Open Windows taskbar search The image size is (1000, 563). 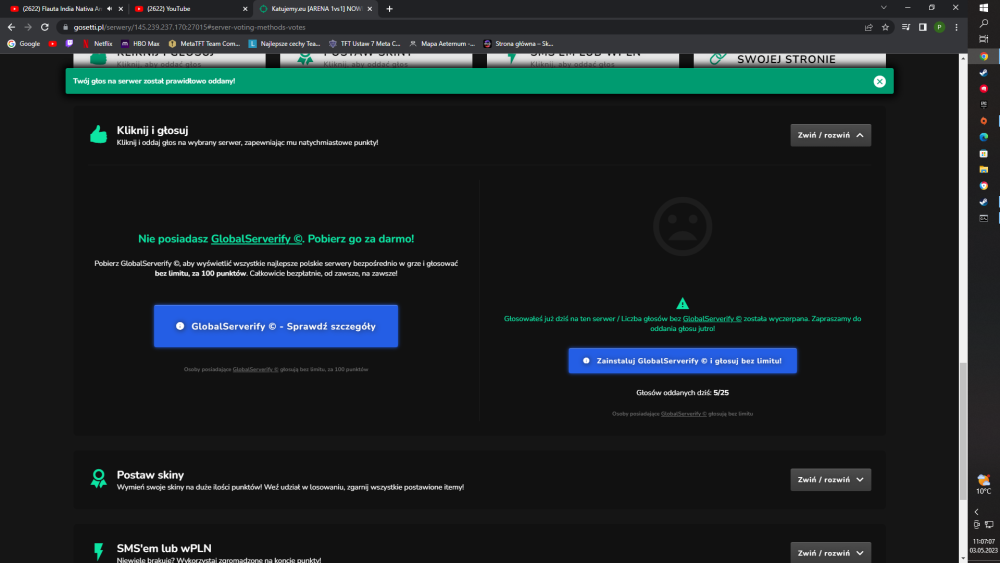tap(984, 24)
